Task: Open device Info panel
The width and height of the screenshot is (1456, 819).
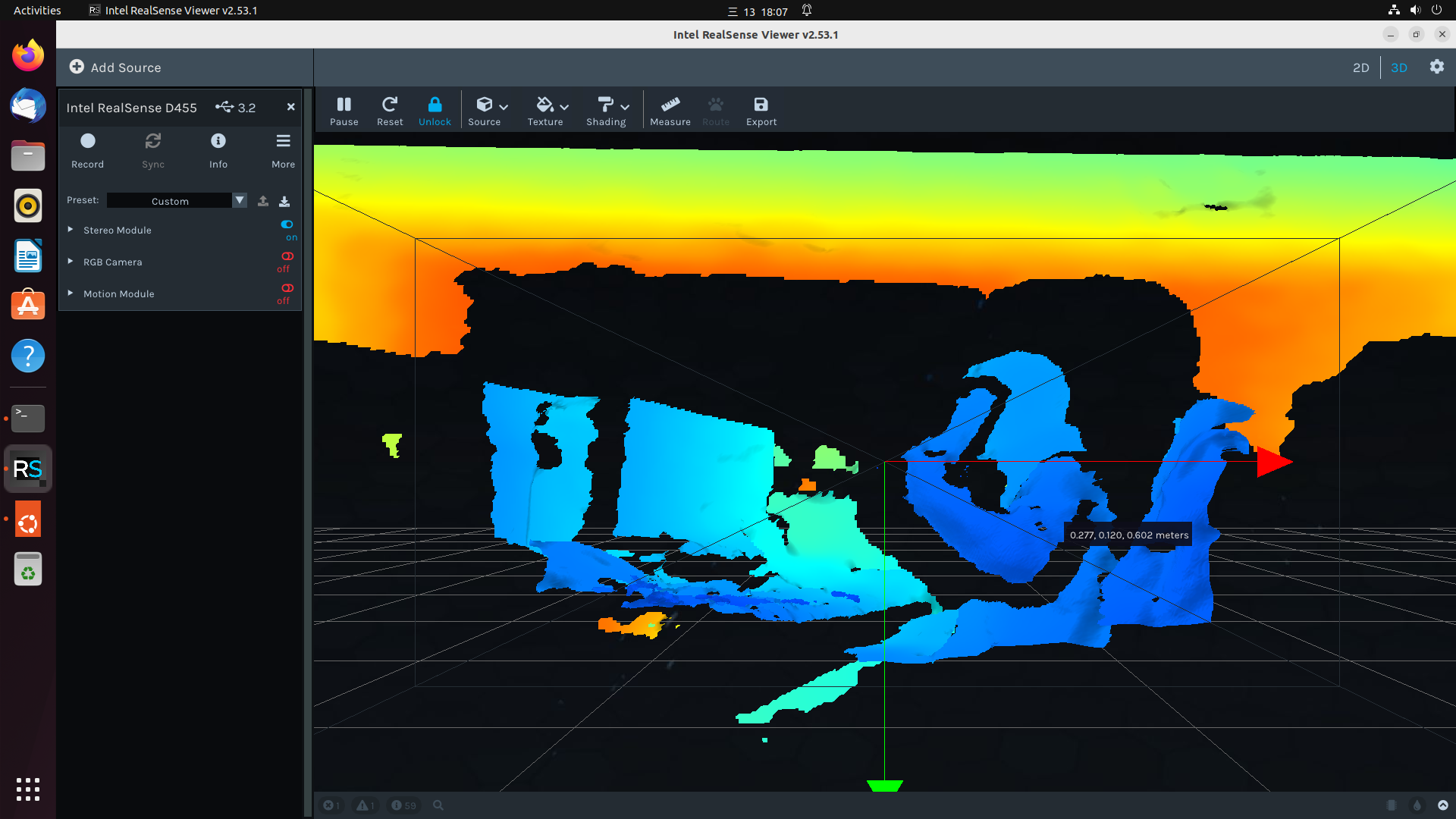Action: [218, 149]
